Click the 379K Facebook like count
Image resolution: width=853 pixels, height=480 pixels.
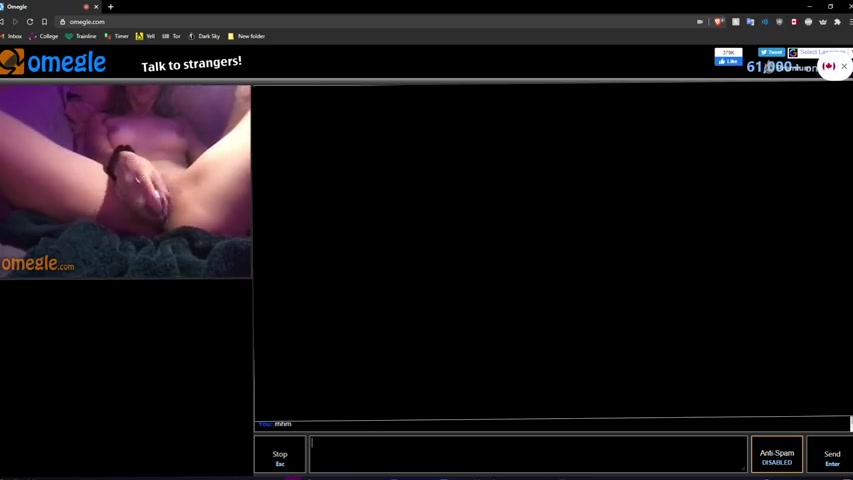click(728, 53)
